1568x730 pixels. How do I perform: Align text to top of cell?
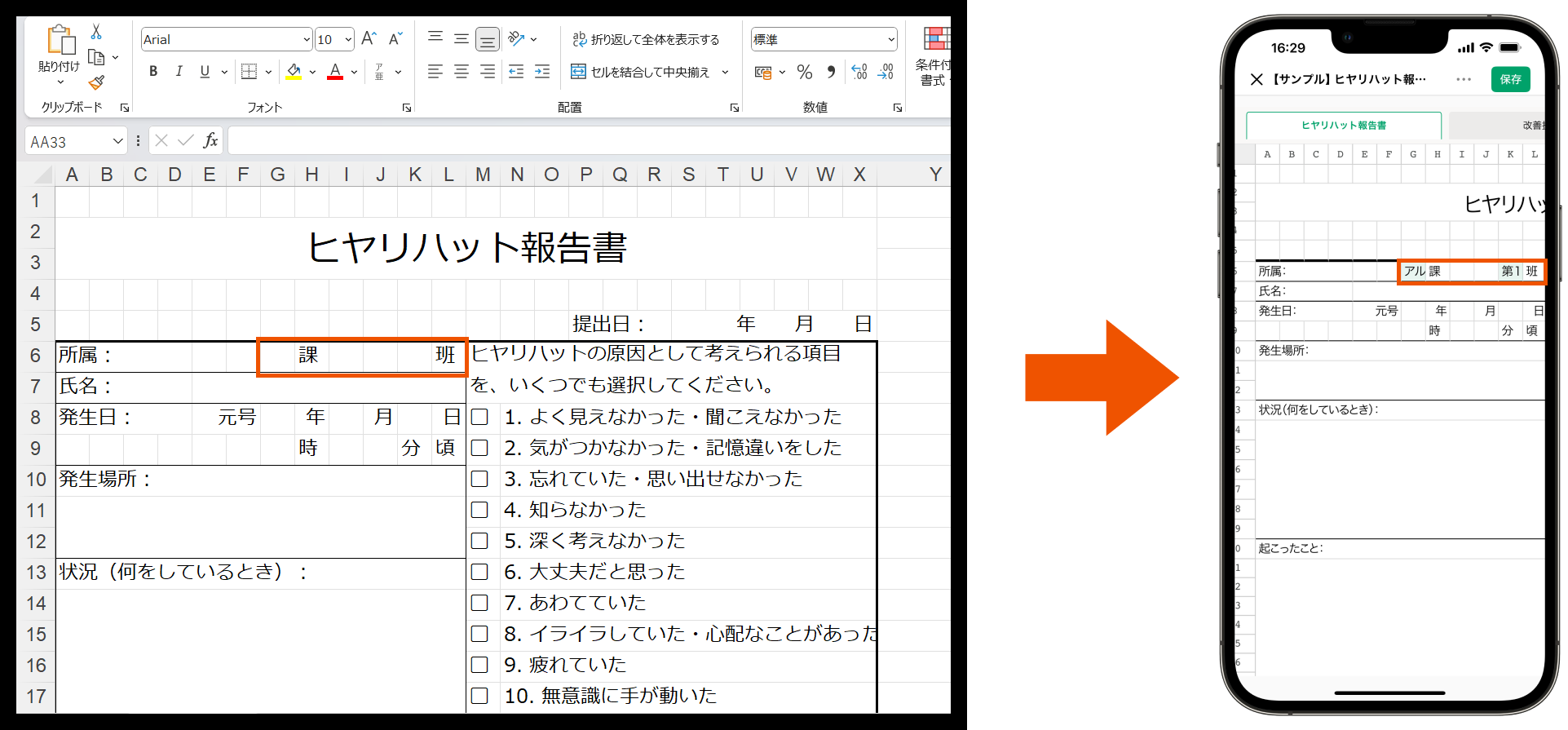[435, 38]
